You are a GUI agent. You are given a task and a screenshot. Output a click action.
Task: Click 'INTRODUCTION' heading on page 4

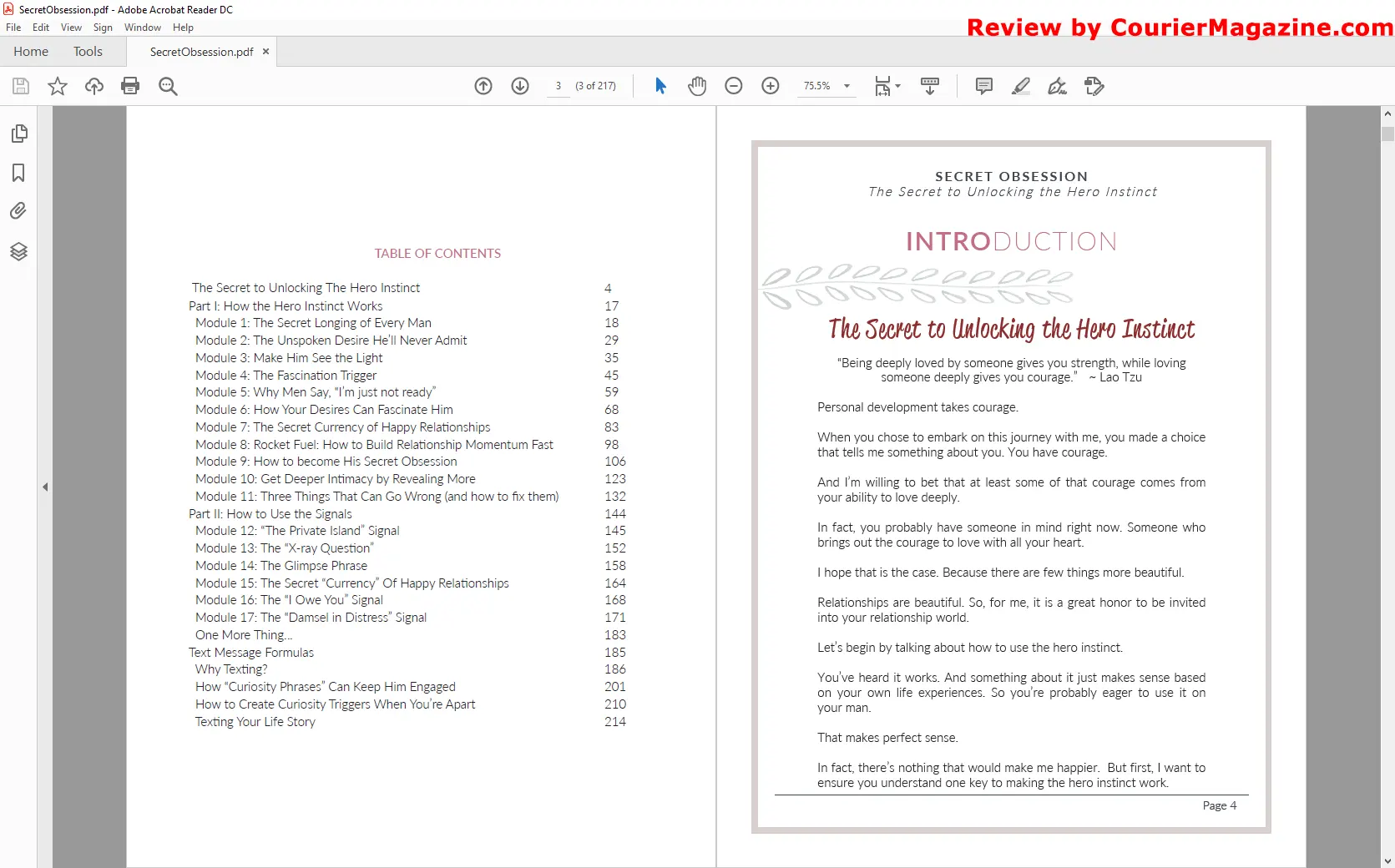(1011, 241)
